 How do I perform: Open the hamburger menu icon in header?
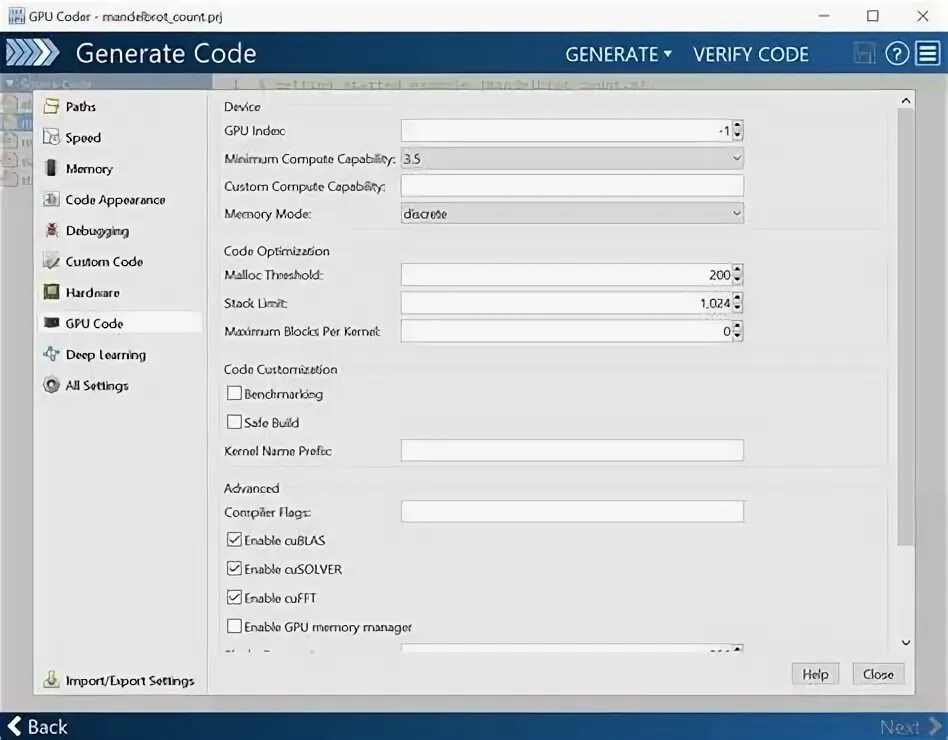[928, 53]
